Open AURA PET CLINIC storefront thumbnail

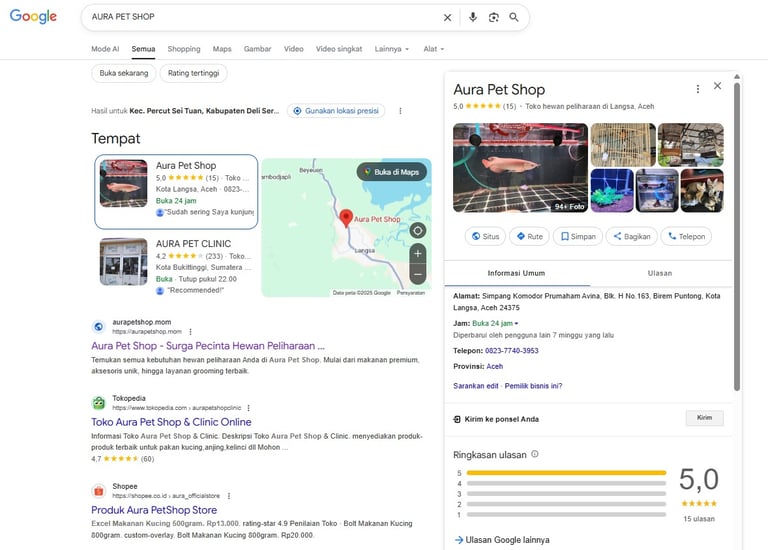coord(123,262)
